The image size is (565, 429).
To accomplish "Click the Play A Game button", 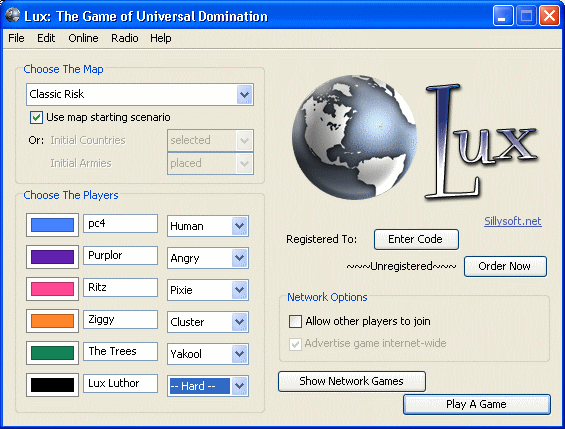I will (x=477, y=404).
